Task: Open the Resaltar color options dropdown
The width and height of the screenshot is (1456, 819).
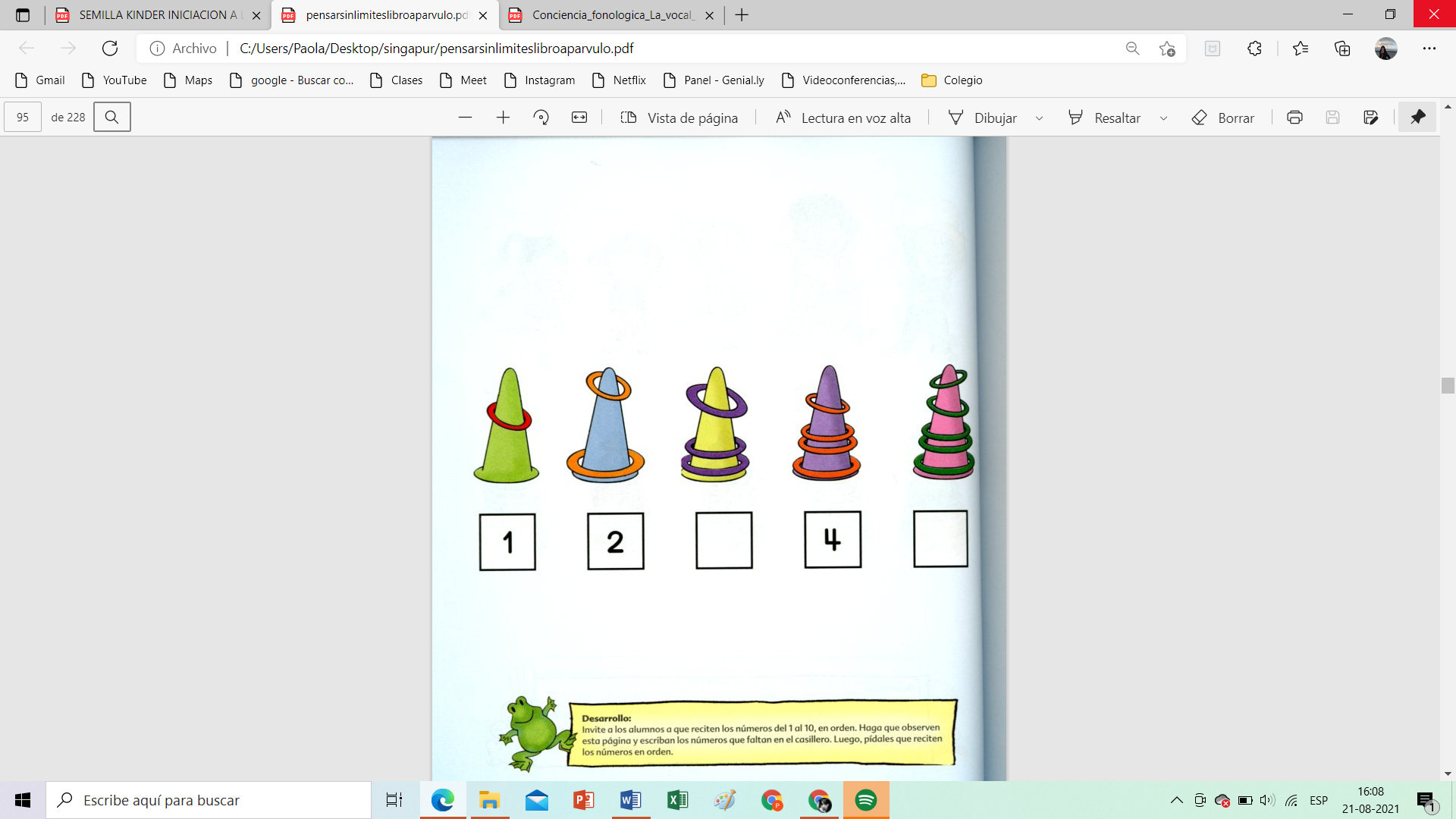Action: click(1165, 118)
